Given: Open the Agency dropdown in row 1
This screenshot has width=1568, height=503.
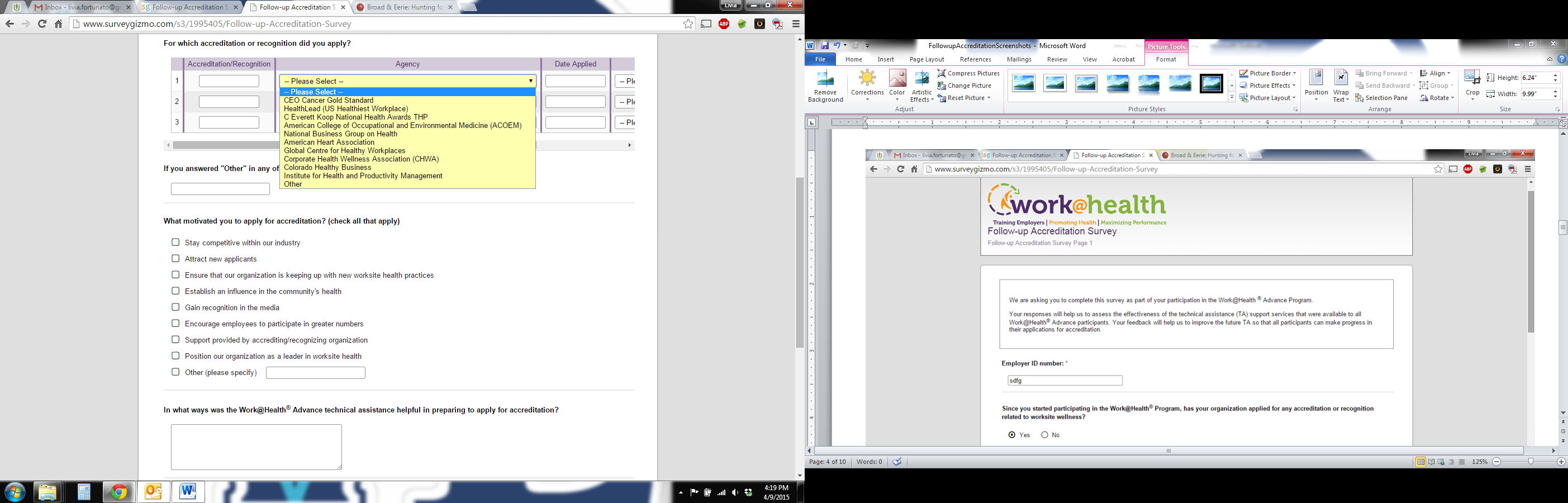Looking at the screenshot, I should click(x=408, y=81).
